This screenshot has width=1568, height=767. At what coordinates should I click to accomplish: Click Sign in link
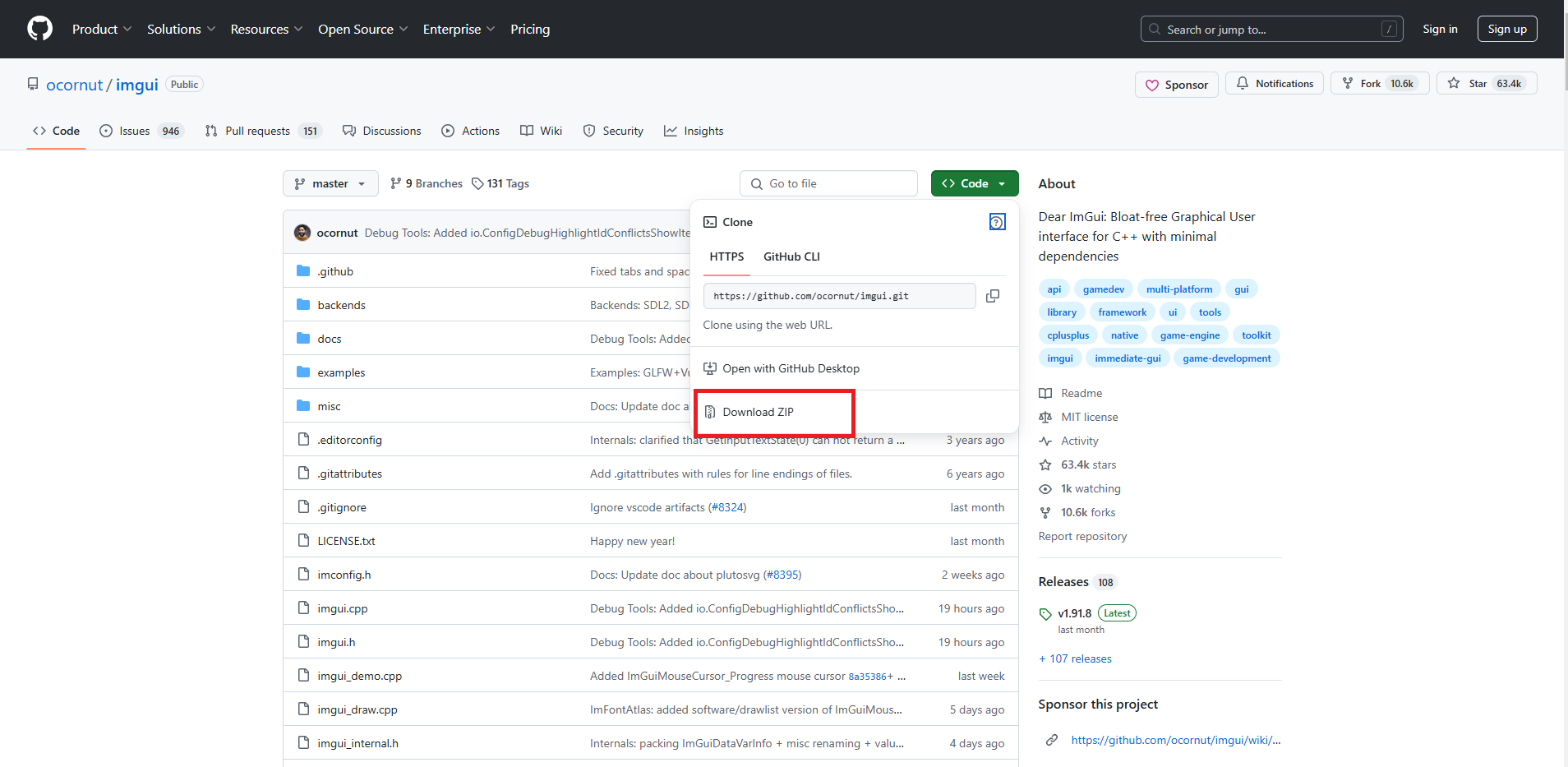tap(1440, 29)
